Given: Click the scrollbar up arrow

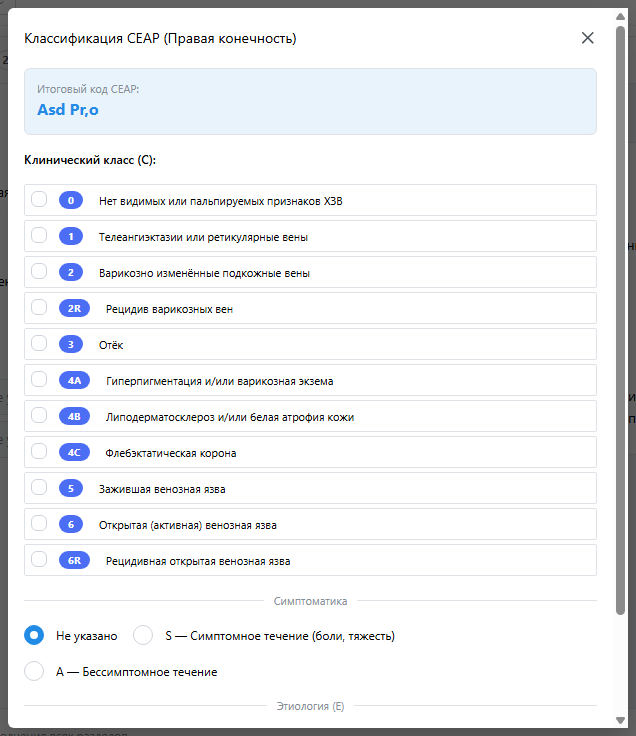Looking at the screenshot, I should [621, 16].
